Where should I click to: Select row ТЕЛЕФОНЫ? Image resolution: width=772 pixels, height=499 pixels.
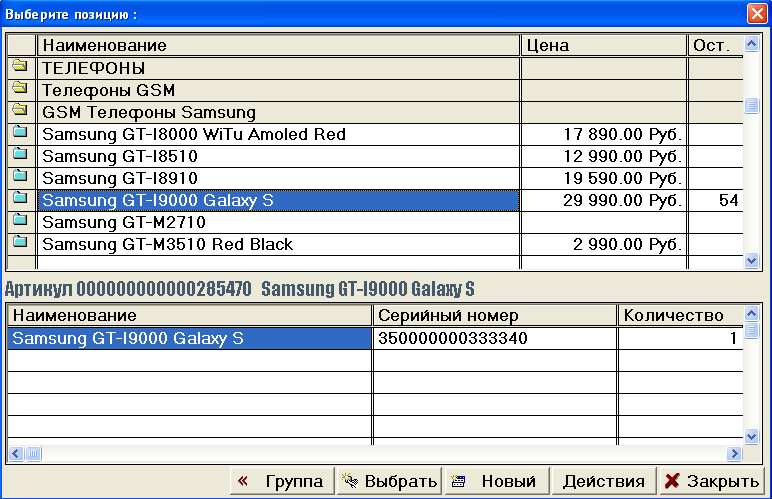[279, 68]
